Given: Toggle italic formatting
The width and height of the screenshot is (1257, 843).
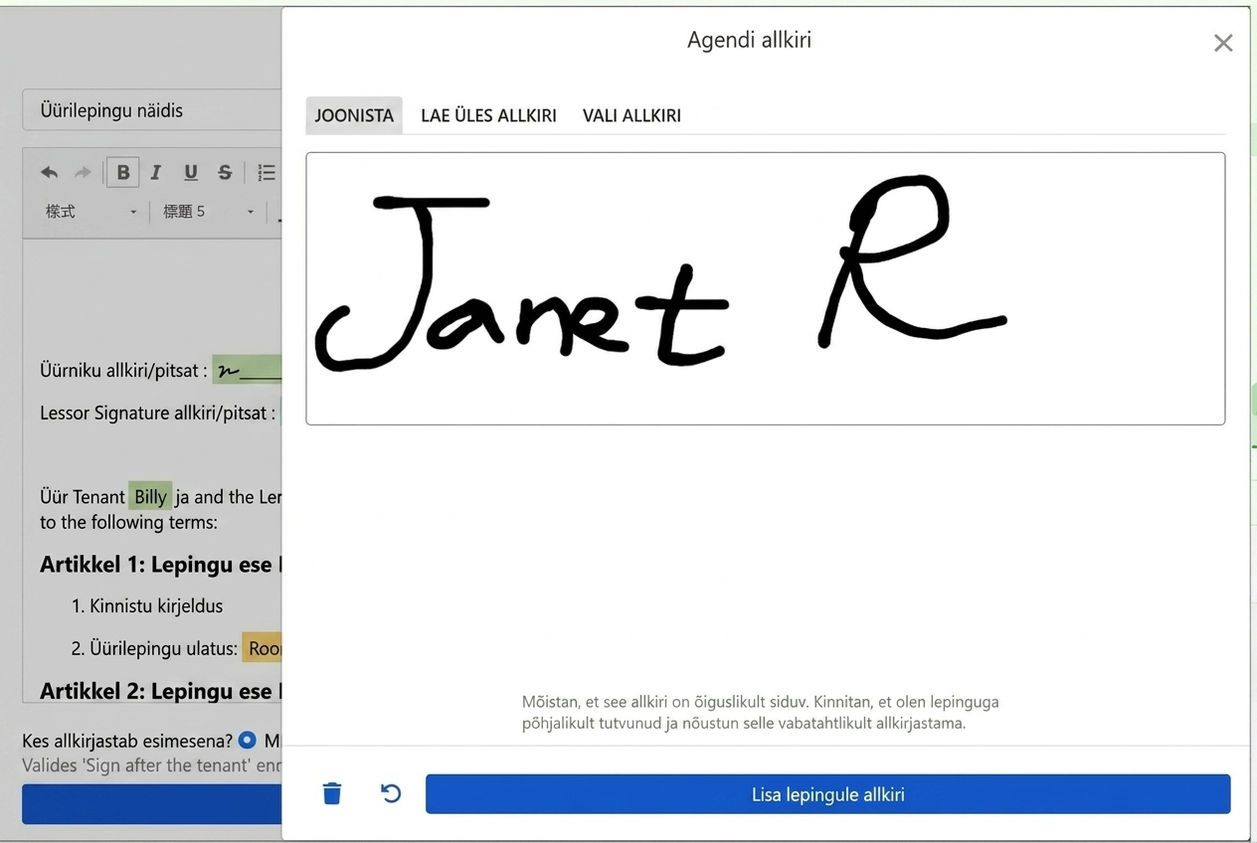Looking at the screenshot, I should tap(156, 172).
